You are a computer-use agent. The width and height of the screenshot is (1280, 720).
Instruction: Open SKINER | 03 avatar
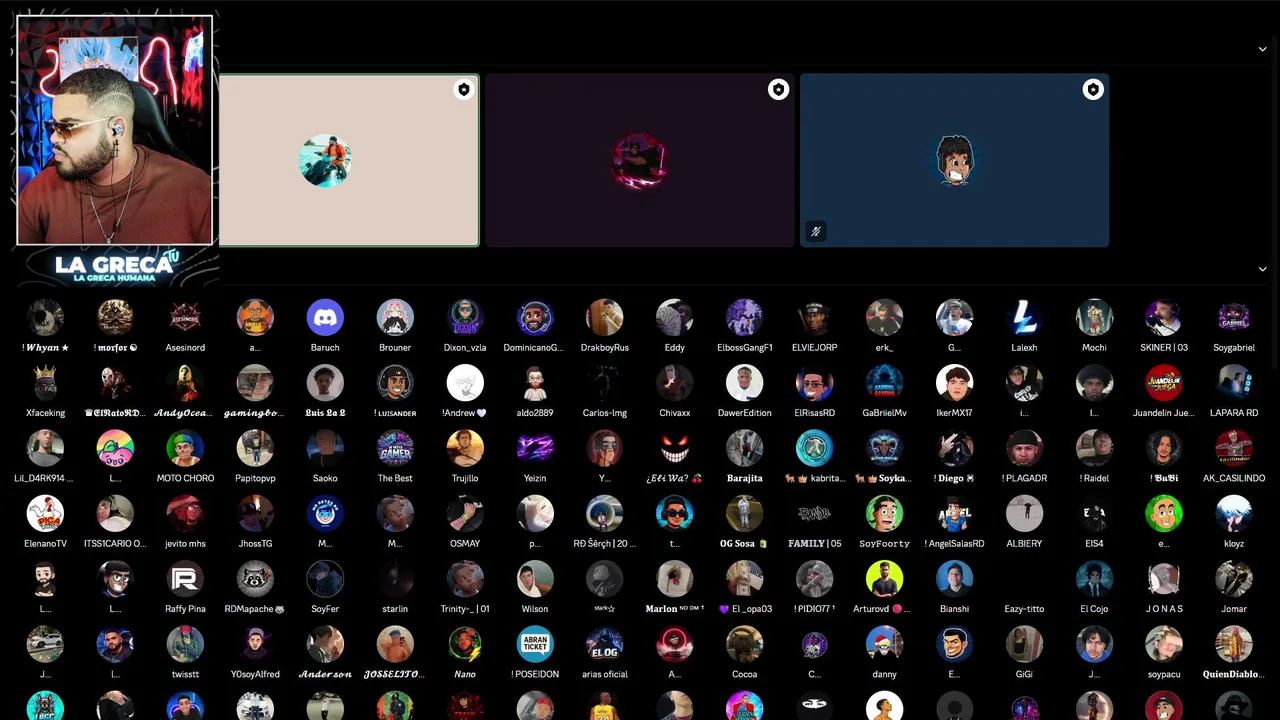[x=1164, y=318]
